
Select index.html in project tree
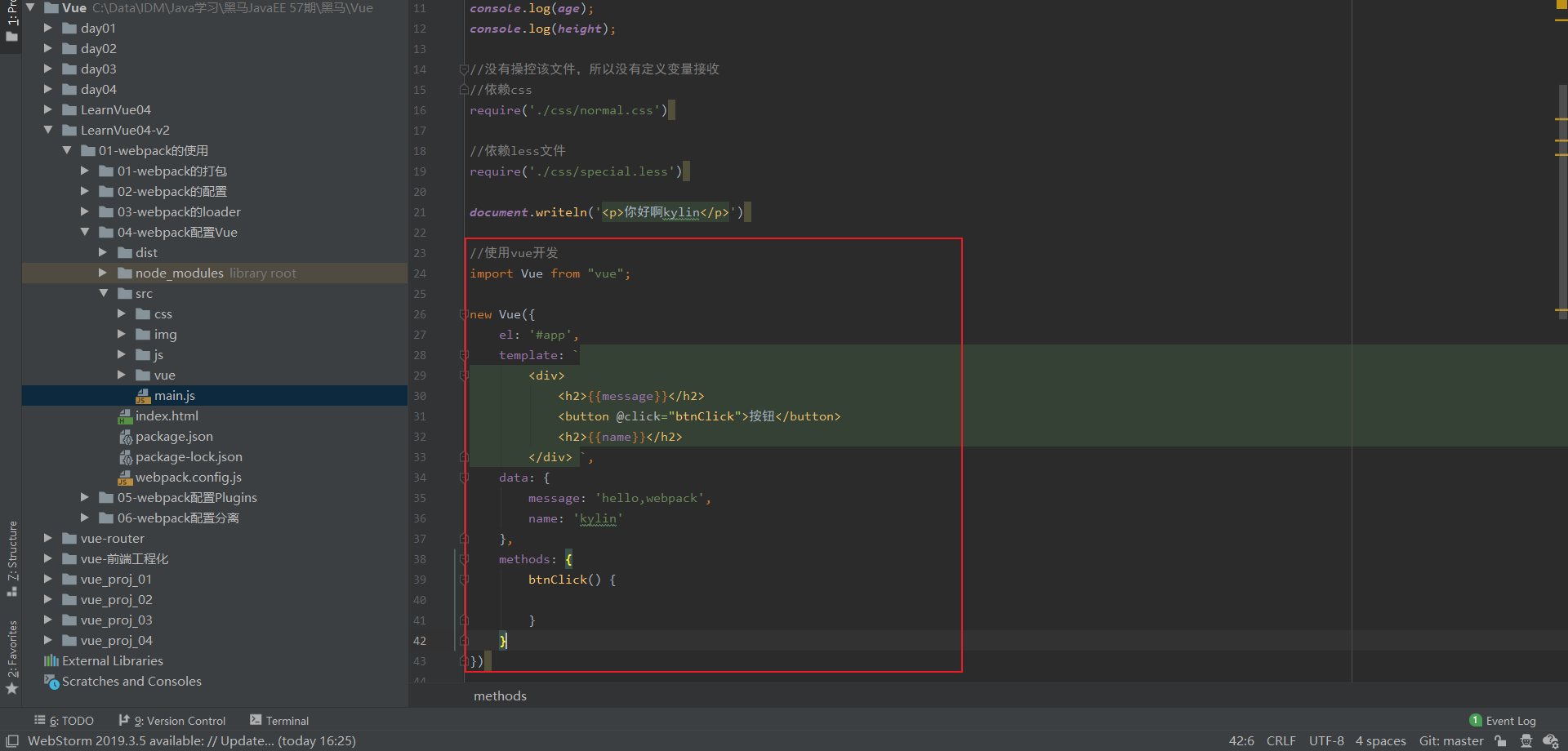coord(167,416)
